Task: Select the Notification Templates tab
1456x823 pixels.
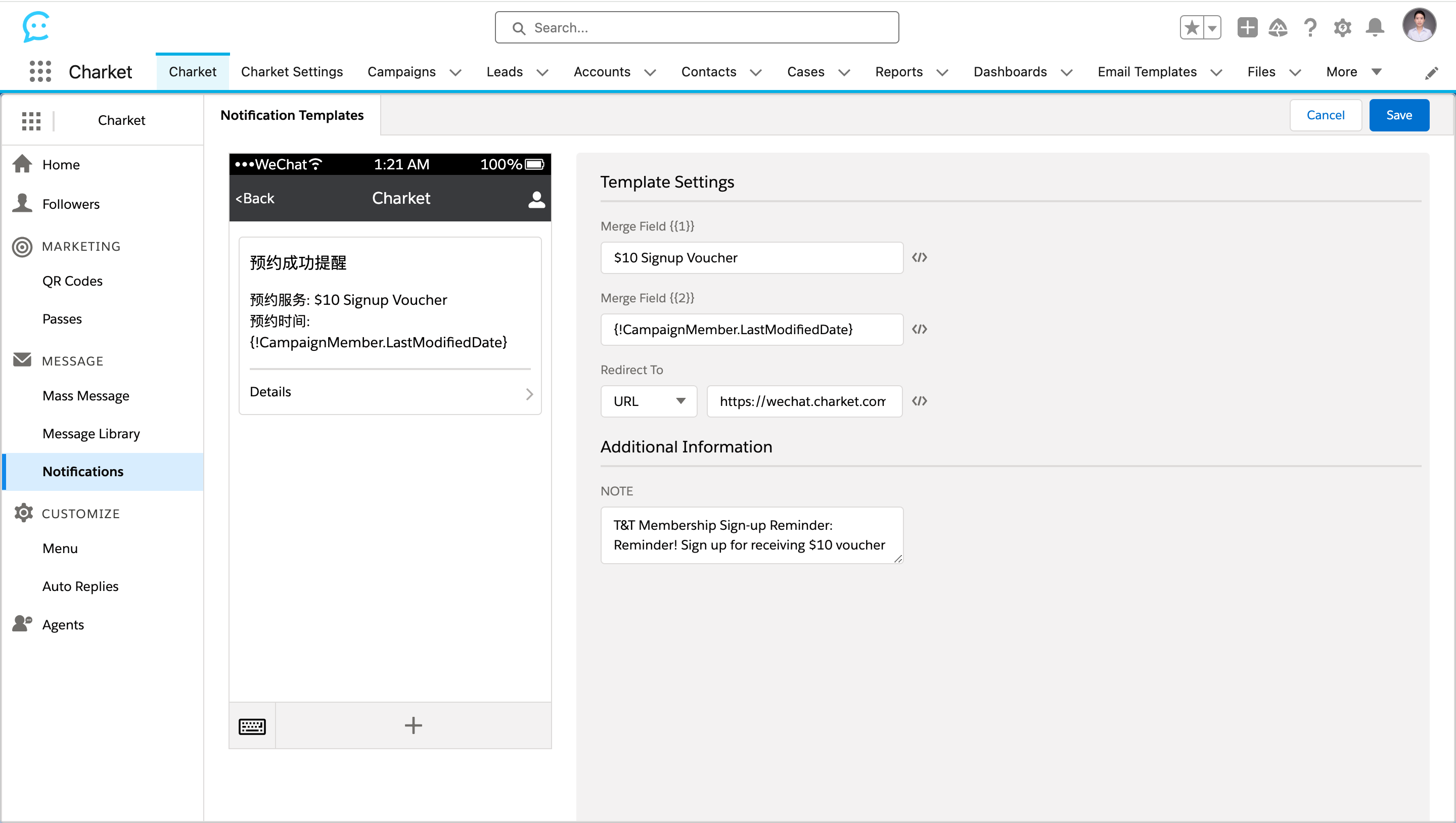Action: click(292, 115)
